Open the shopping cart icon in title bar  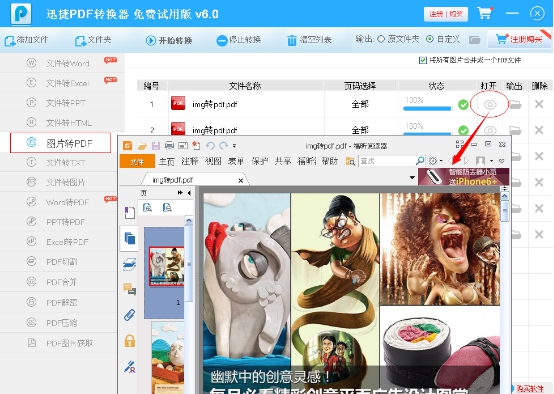(x=485, y=13)
